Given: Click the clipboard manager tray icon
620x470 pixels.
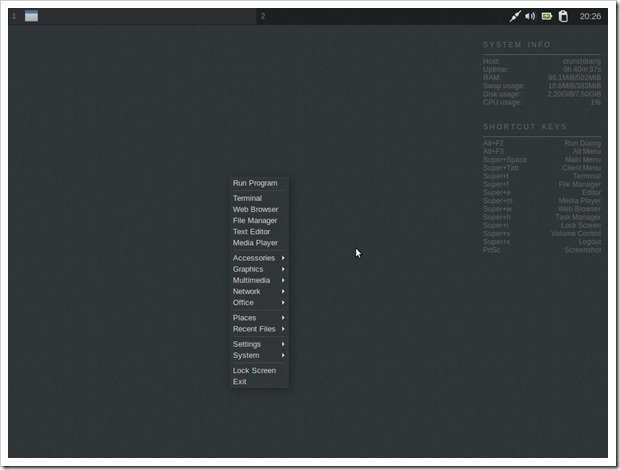Looking at the screenshot, I should (563, 16).
